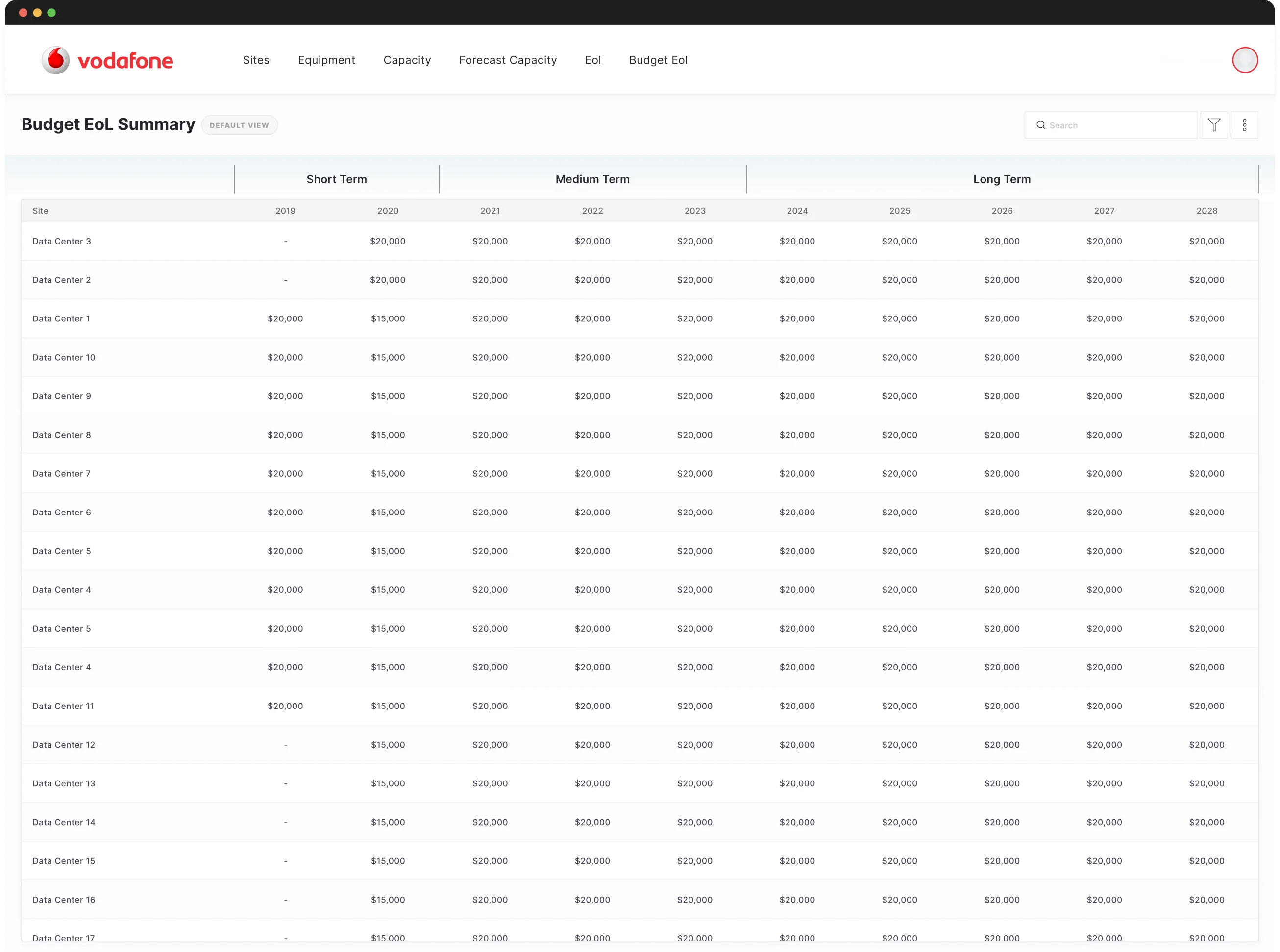Open the filter options panel
The width and height of the screenshot is (1280, 952).
[1214, 125]
